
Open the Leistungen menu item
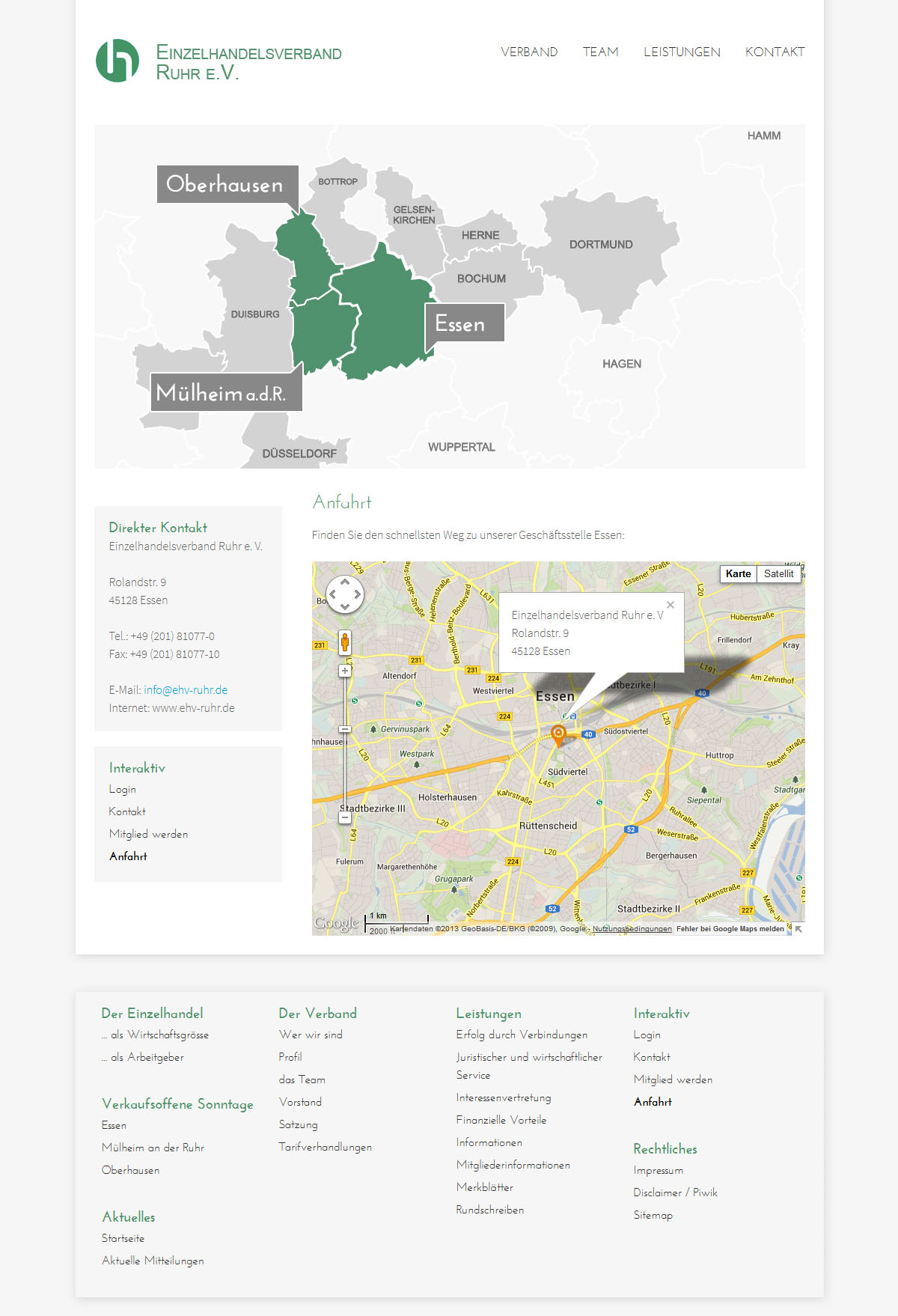click(x=682, y=52)
